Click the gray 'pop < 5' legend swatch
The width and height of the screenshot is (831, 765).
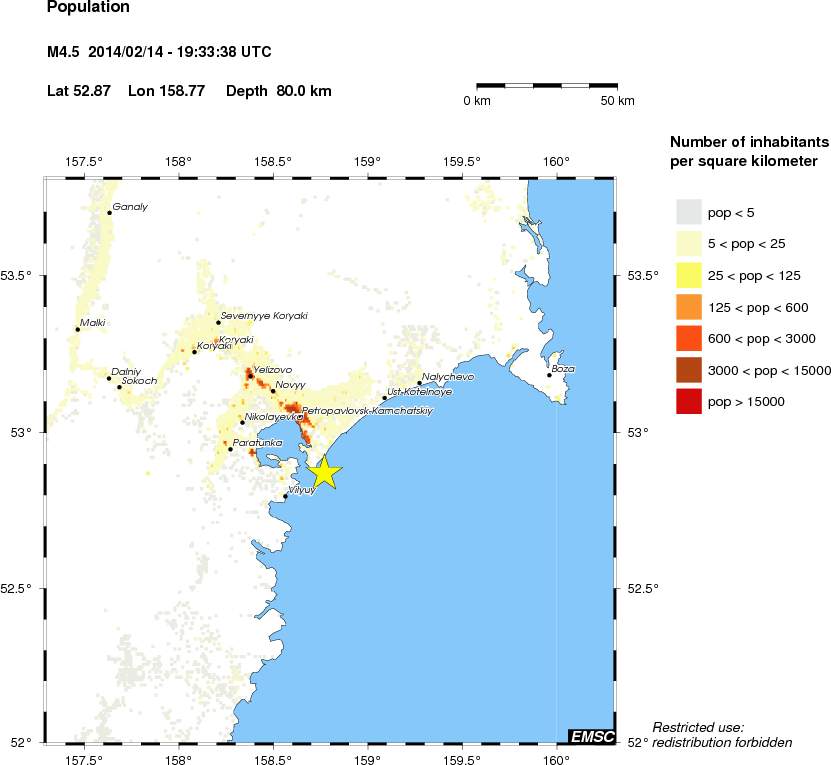688,213
